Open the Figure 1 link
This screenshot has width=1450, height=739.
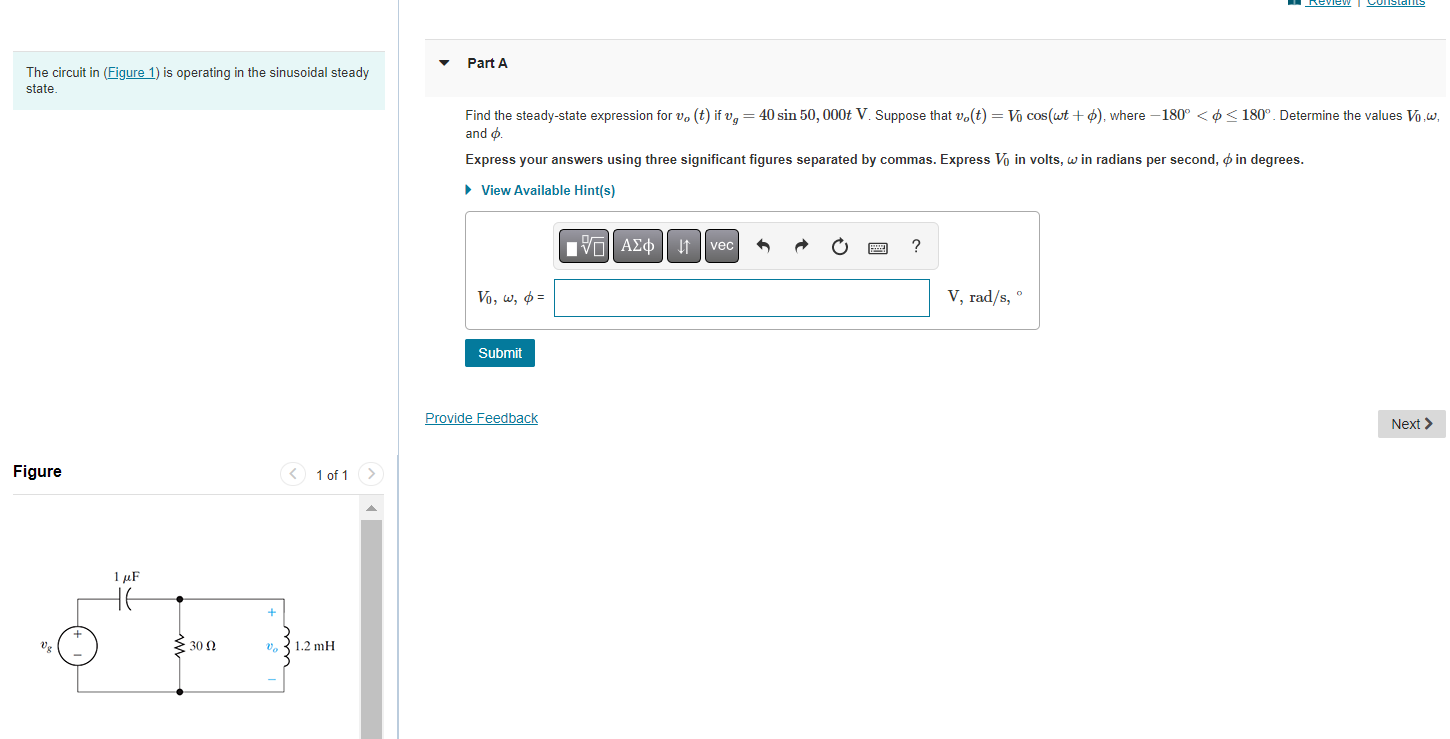point(131,72)
